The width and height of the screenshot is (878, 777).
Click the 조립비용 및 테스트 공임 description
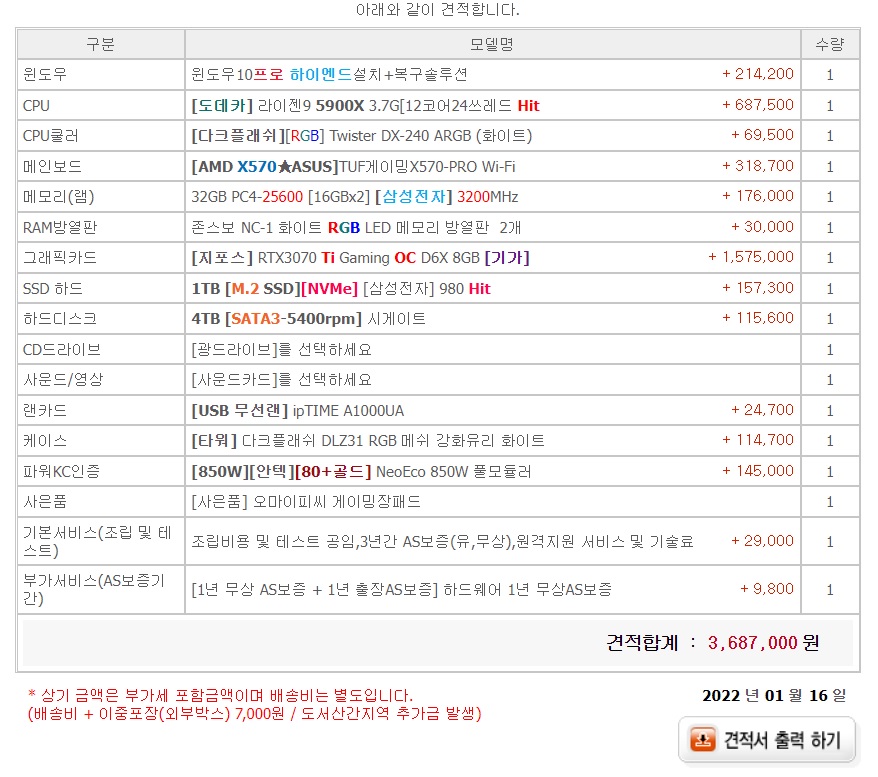[x=442, y=542]
